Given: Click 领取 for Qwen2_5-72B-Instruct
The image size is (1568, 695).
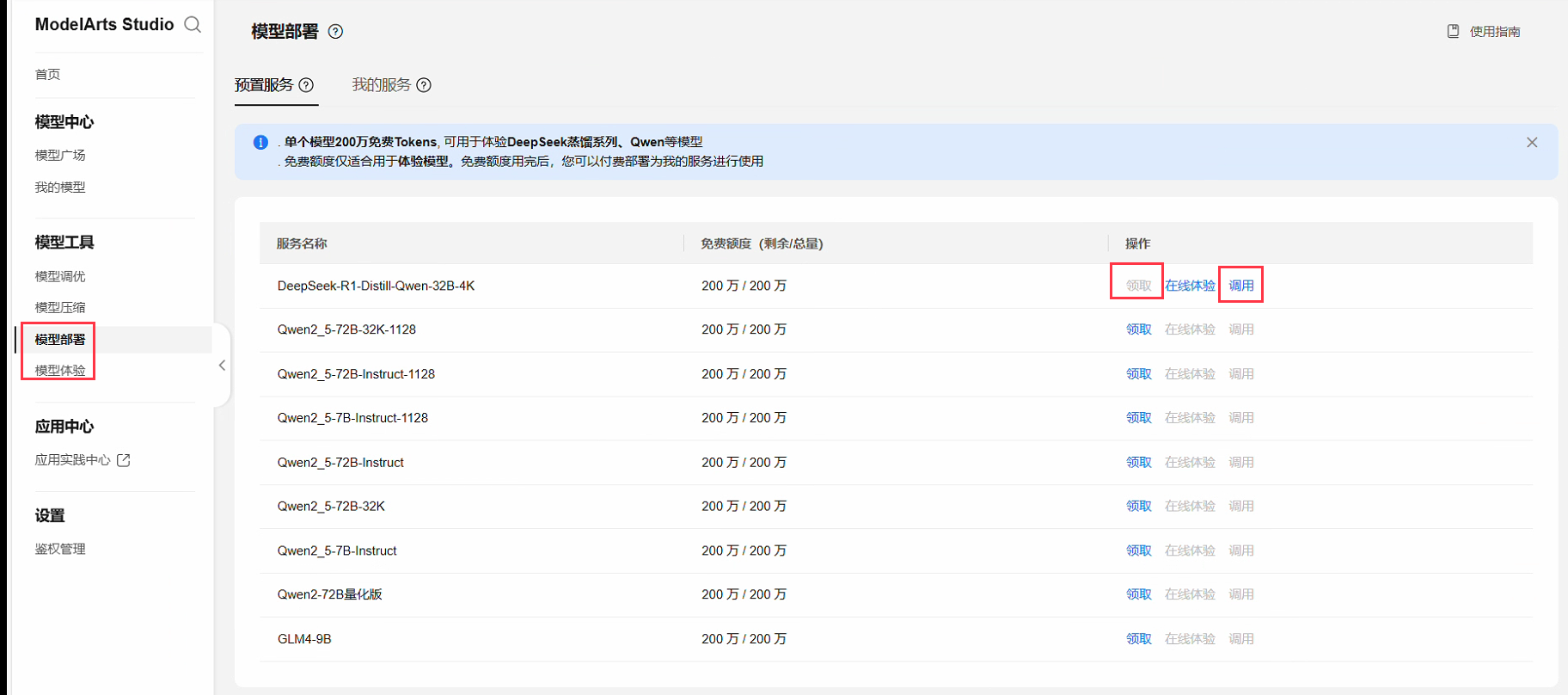Looking at the screenshot, I should 1139,463.
